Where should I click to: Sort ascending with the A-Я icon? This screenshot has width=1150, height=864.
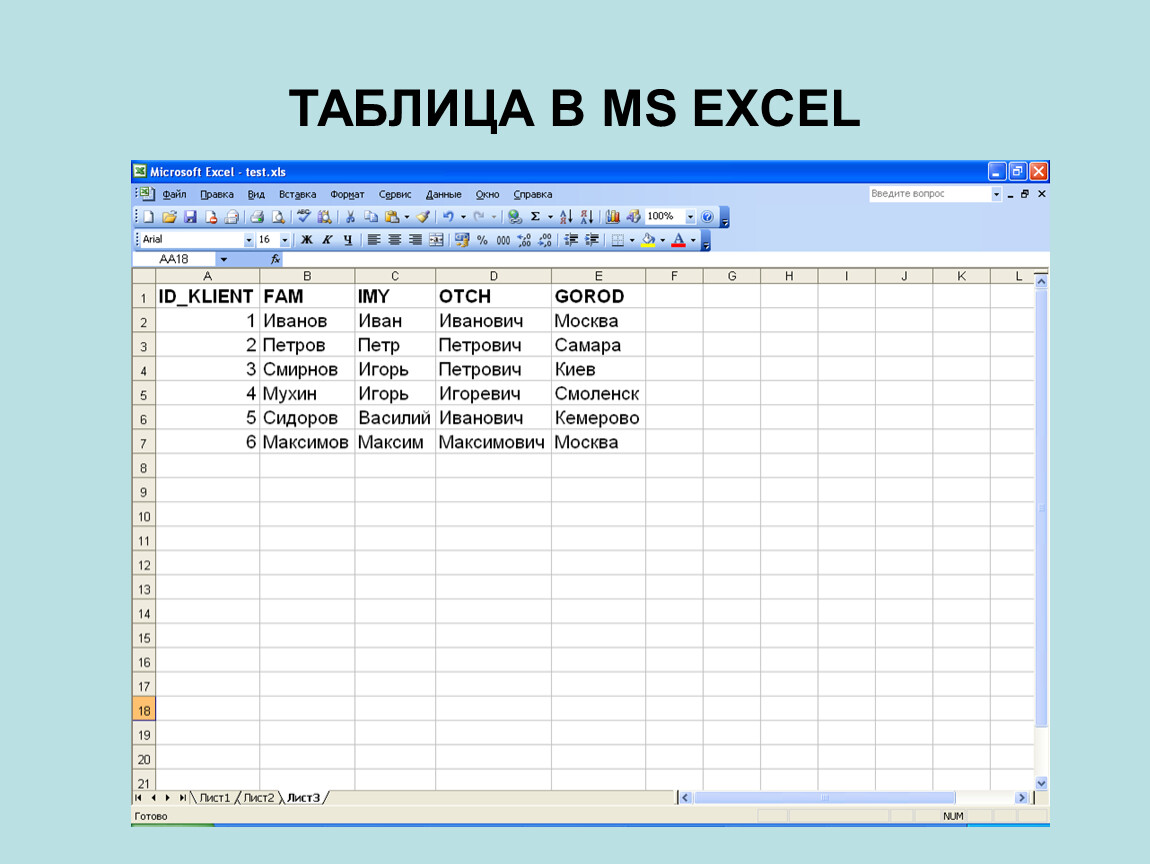pyautogui.click(x=566, y=217)
